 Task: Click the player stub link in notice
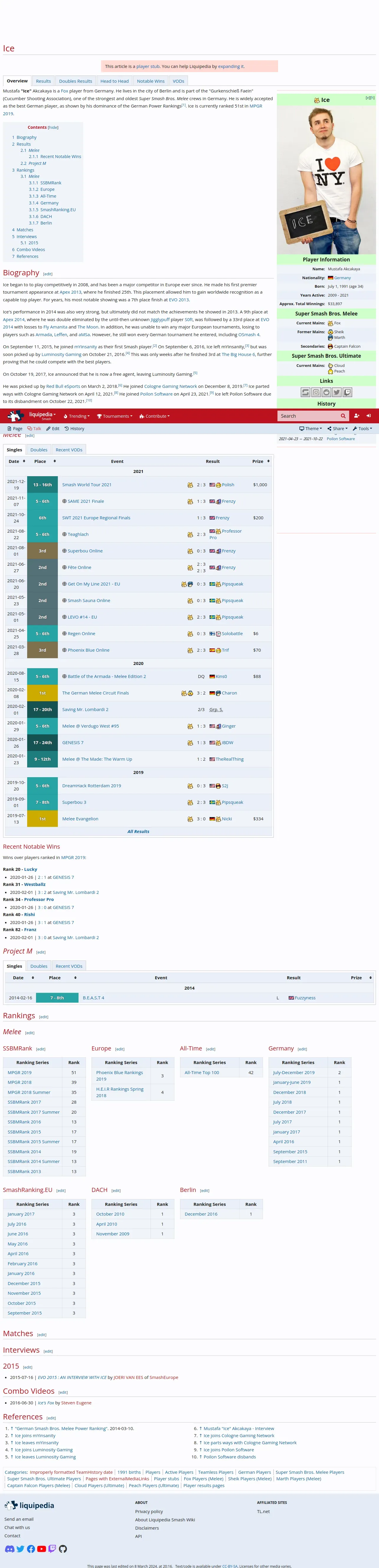[x=148, y=66]
